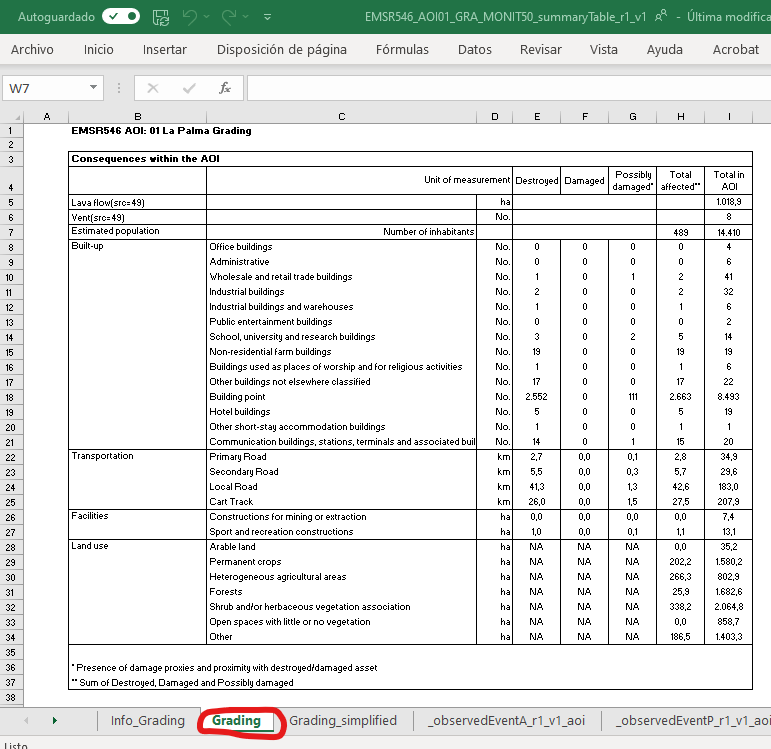Open the Archivo menu

pos(32,50)
